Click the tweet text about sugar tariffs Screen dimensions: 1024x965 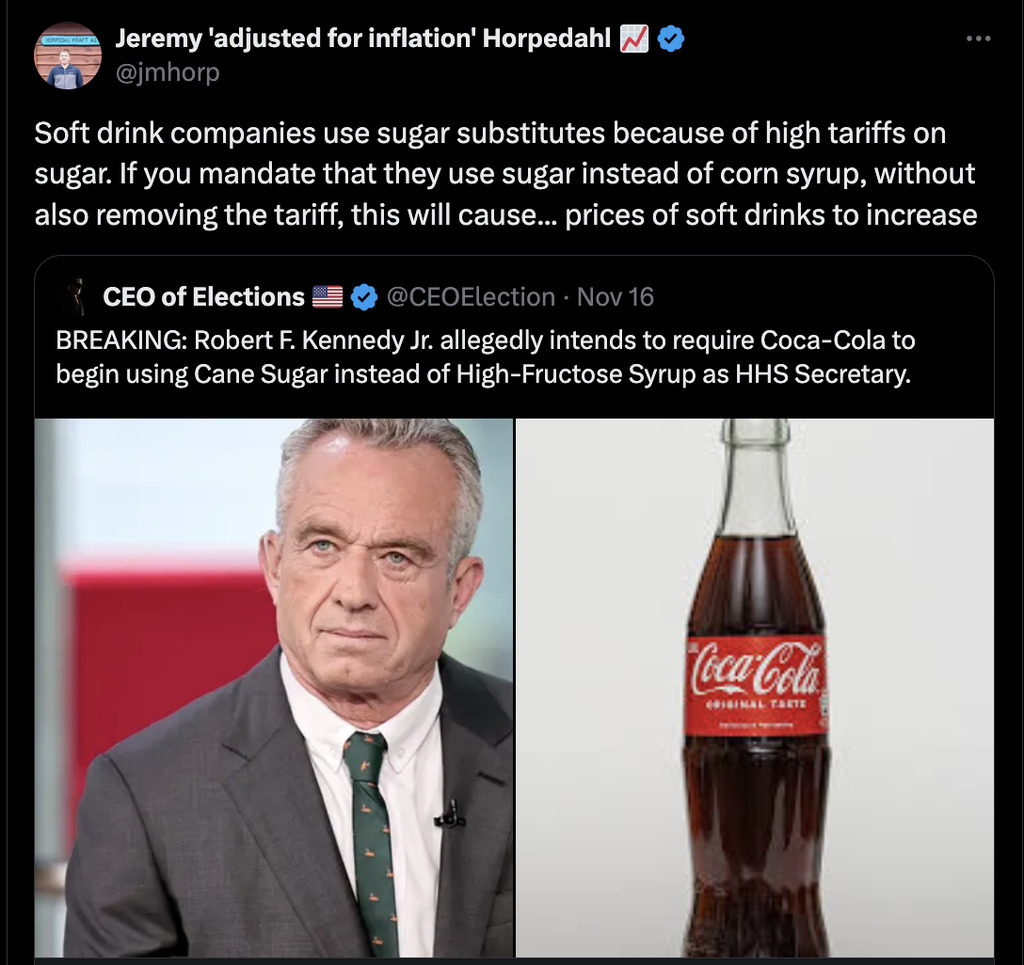[x=505, y=174]
